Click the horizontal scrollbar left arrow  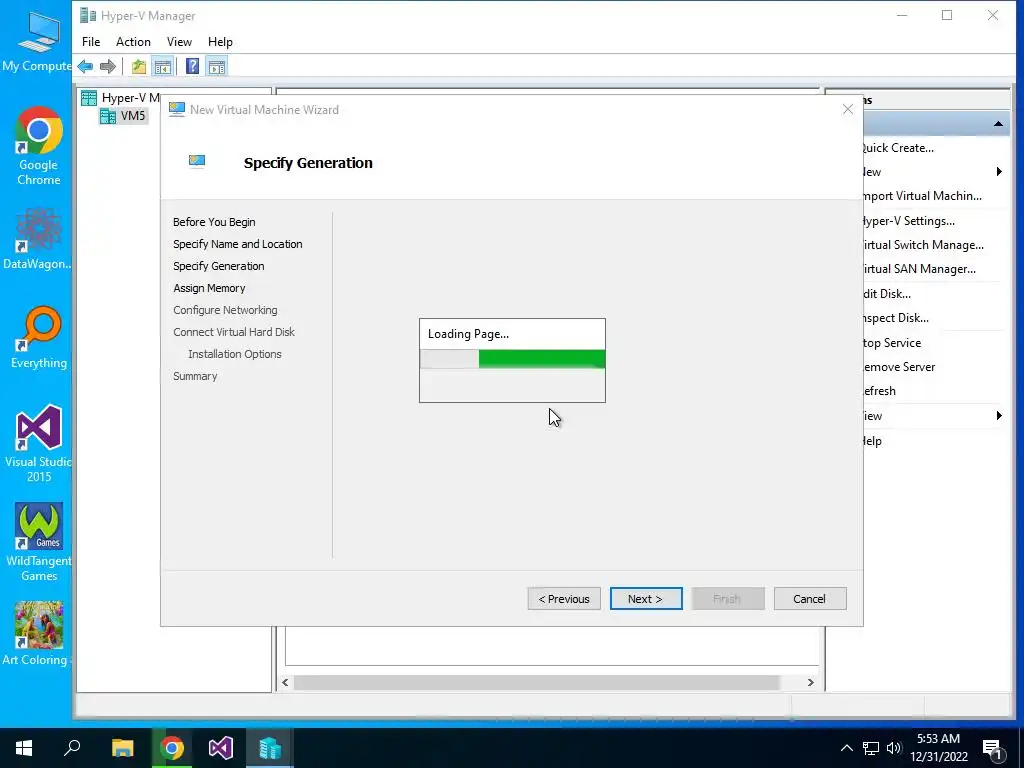click(x=285, y=682)
